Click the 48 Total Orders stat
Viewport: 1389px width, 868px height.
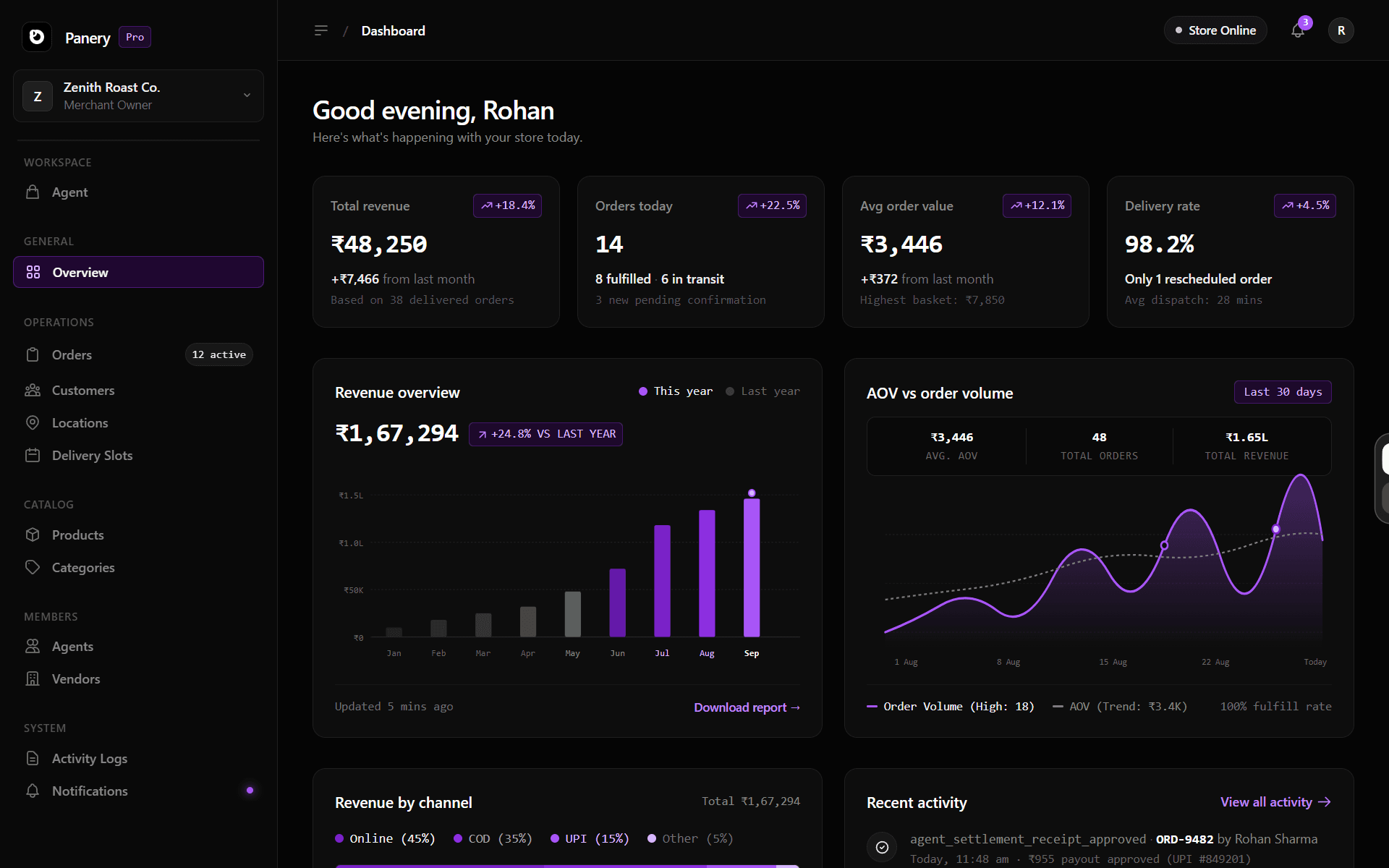(x=1099, y=446)
